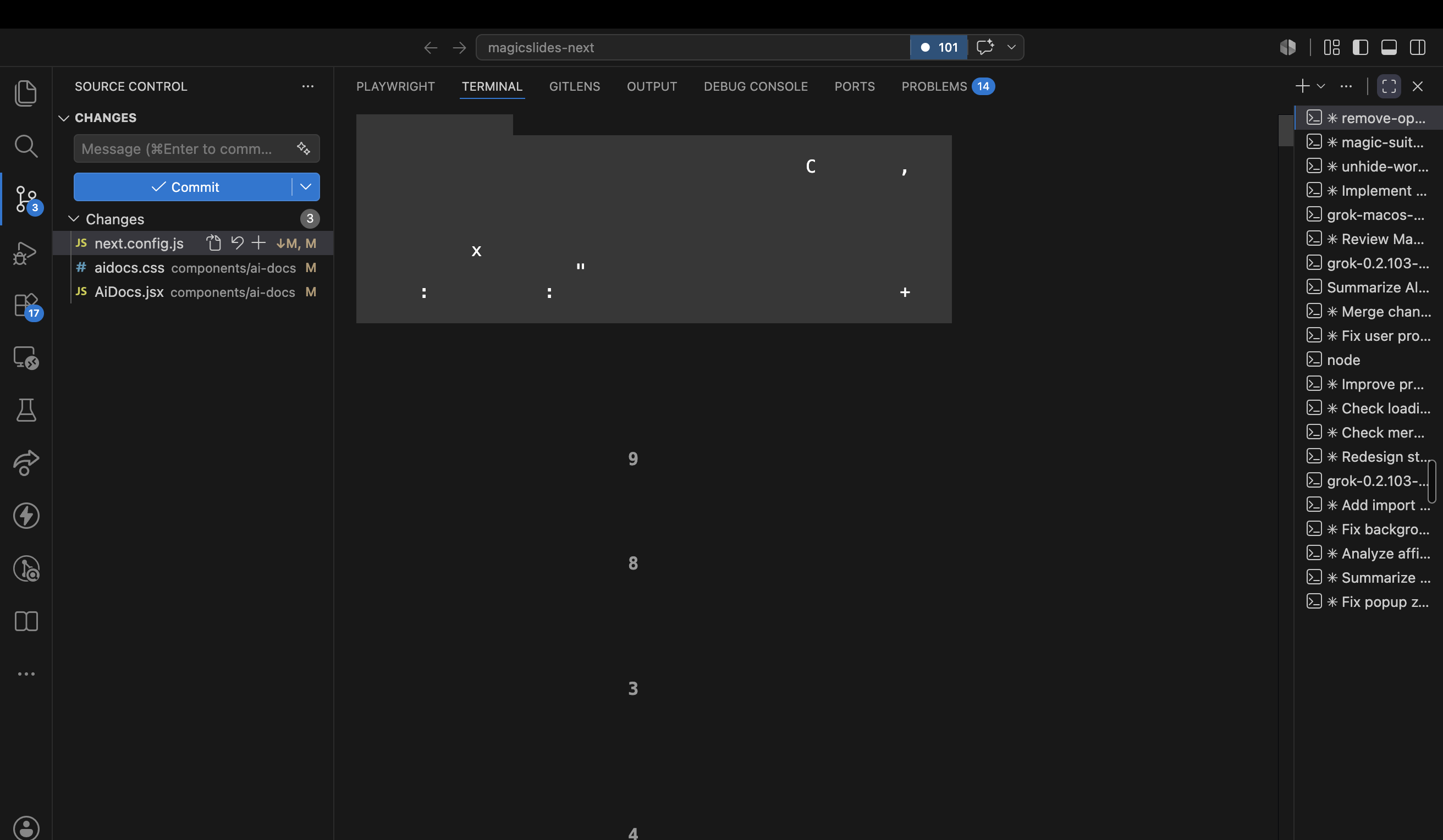Select the Fix user pro... terminal
This screenshot has width=1443, height=840.
click(x=1369, y=335)
